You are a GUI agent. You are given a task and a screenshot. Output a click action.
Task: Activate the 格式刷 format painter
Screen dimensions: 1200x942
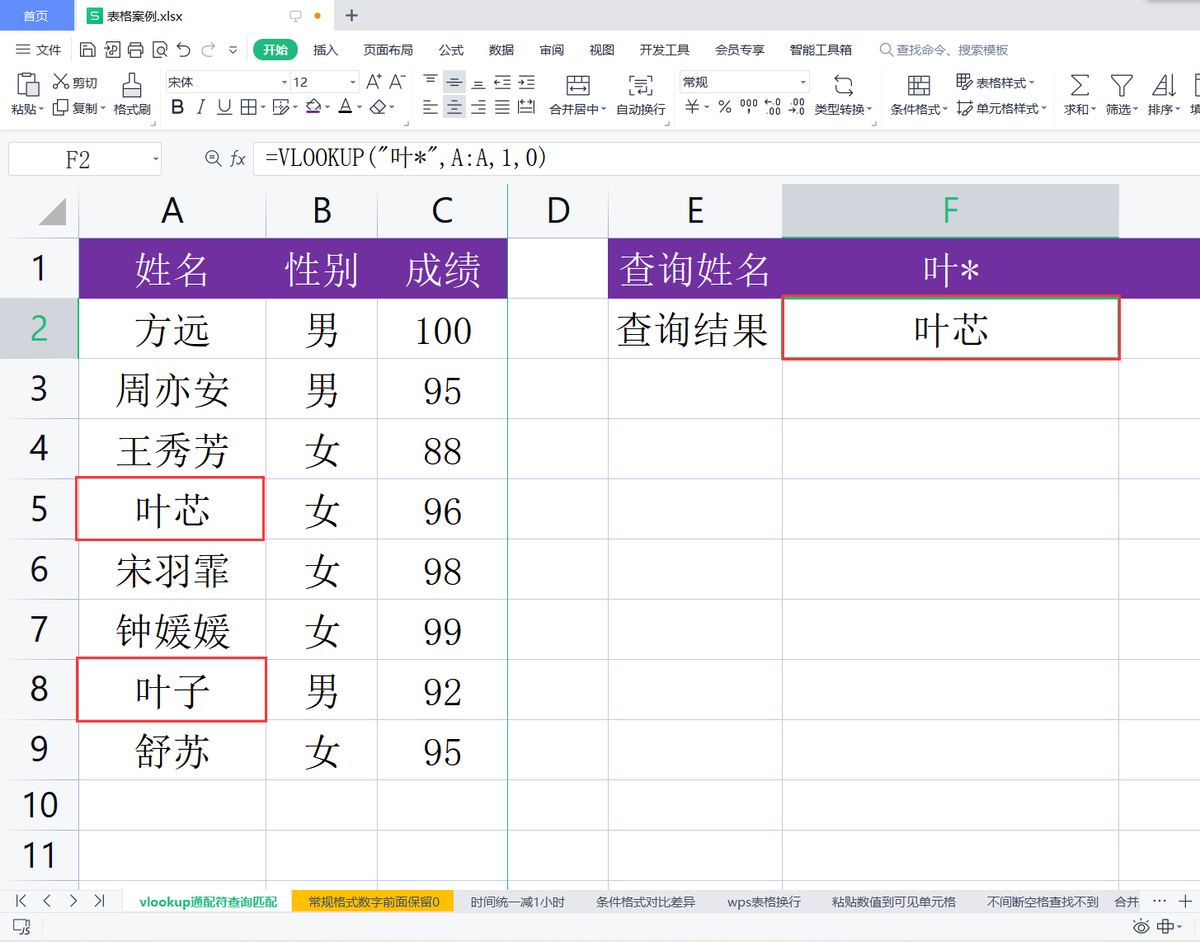[131, 94]
